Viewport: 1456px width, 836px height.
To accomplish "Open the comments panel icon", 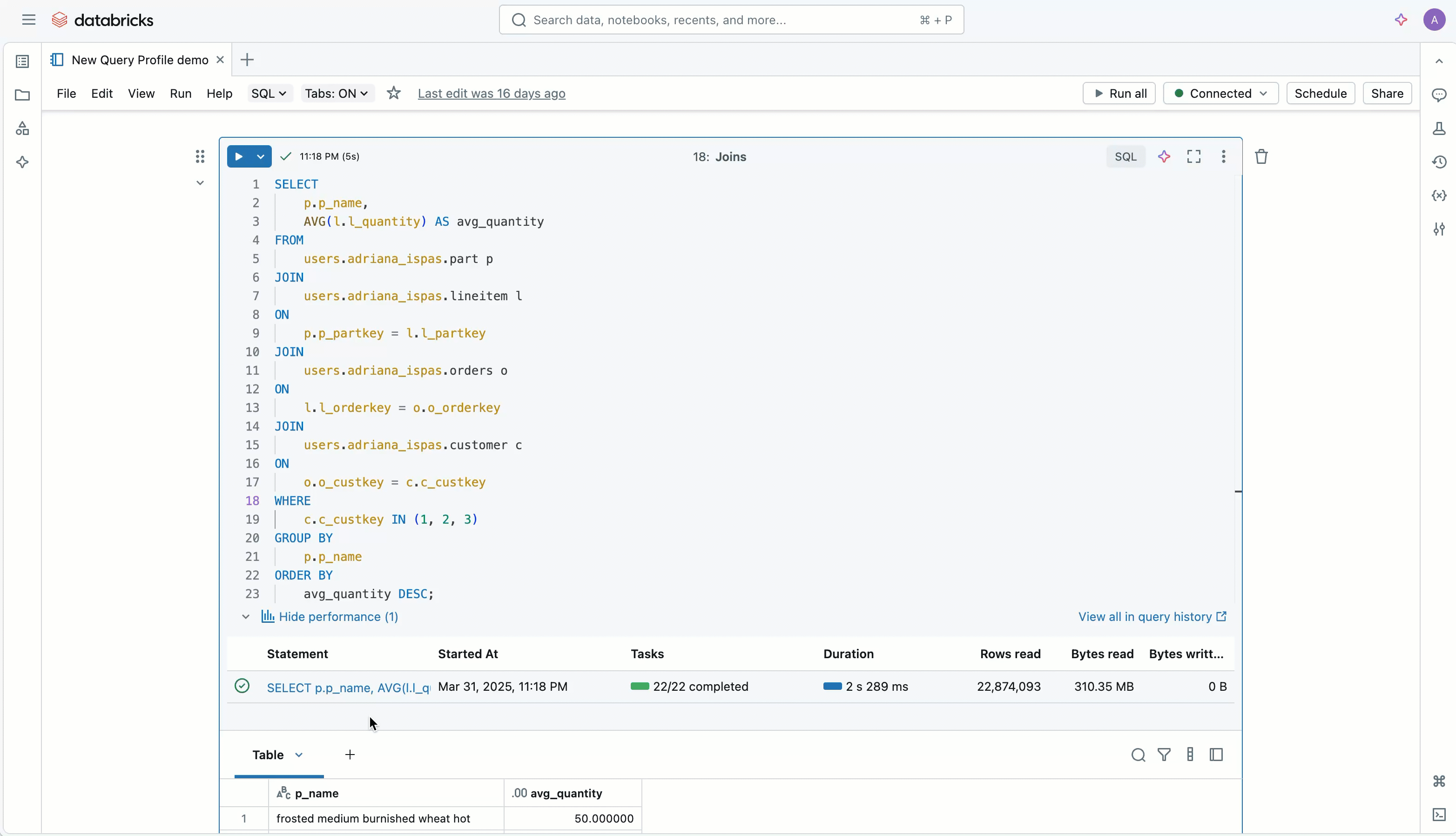I will coord(1439,95).
